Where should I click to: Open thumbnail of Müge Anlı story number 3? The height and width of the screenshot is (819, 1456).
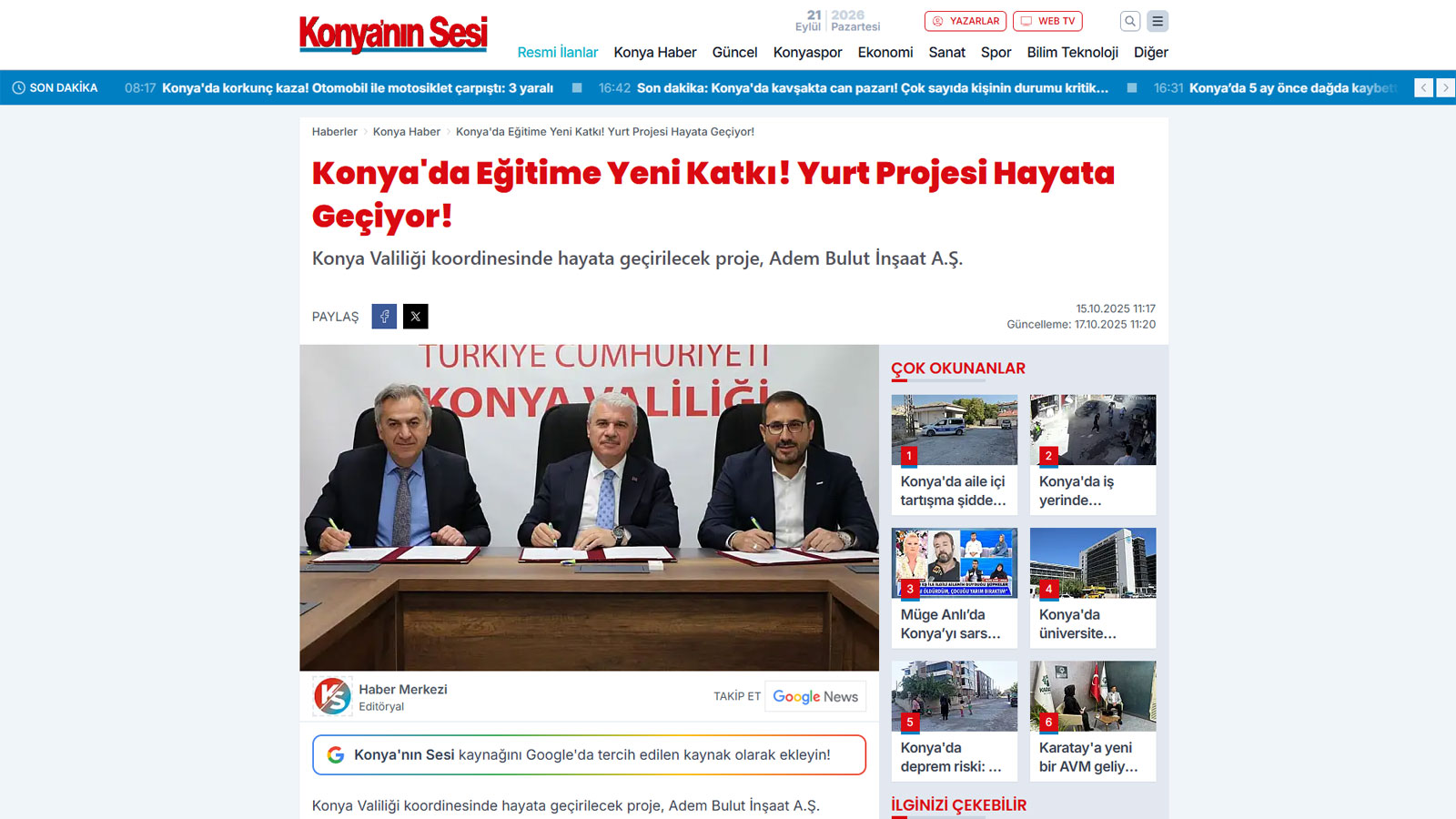click(x=955, y=562)
